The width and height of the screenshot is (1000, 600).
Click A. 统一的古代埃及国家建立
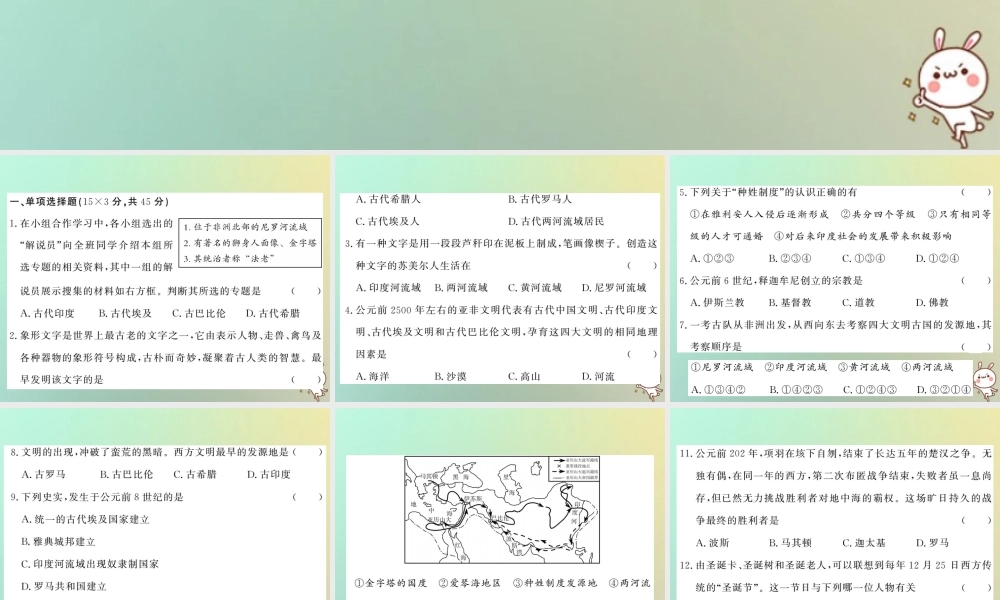tap(85, 520)
